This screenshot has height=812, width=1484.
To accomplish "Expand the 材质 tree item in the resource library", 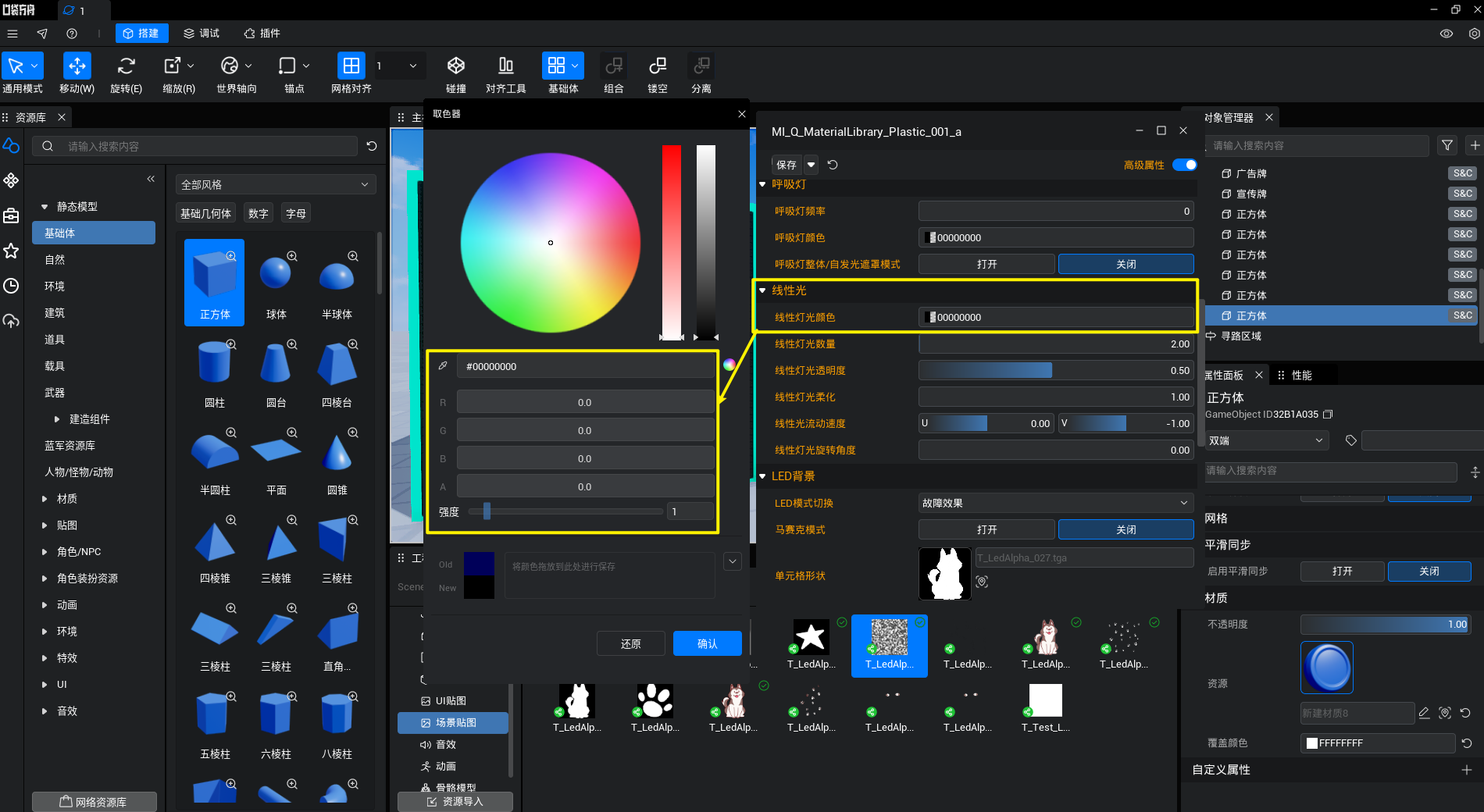I will [x=45, y=499].
